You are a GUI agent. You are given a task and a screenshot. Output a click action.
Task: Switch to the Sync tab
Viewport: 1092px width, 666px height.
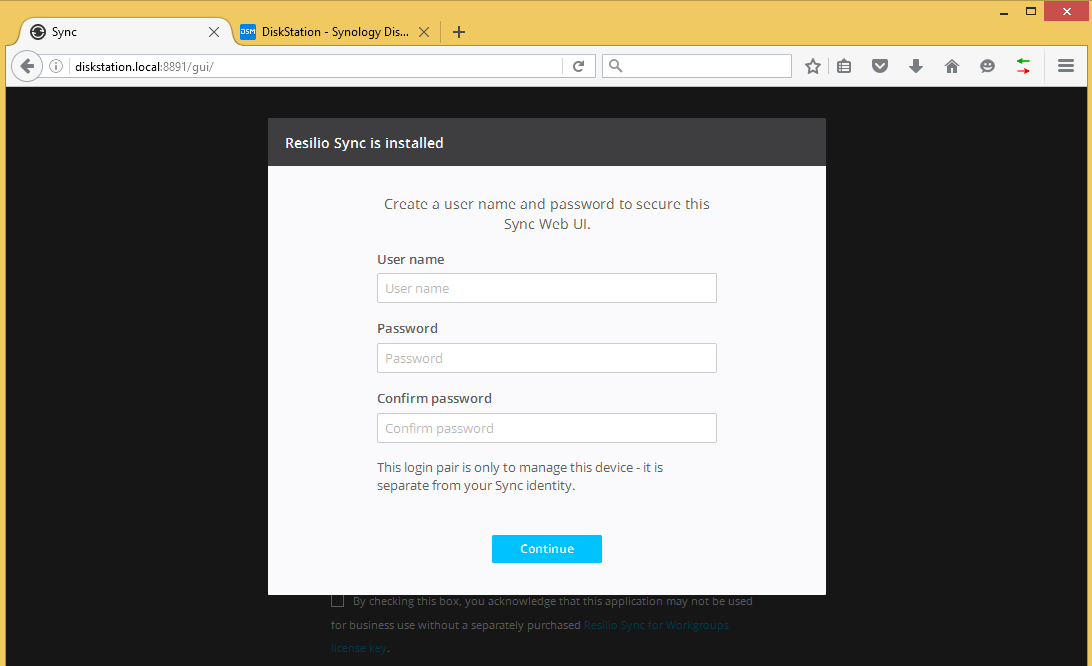pos(125,32)
